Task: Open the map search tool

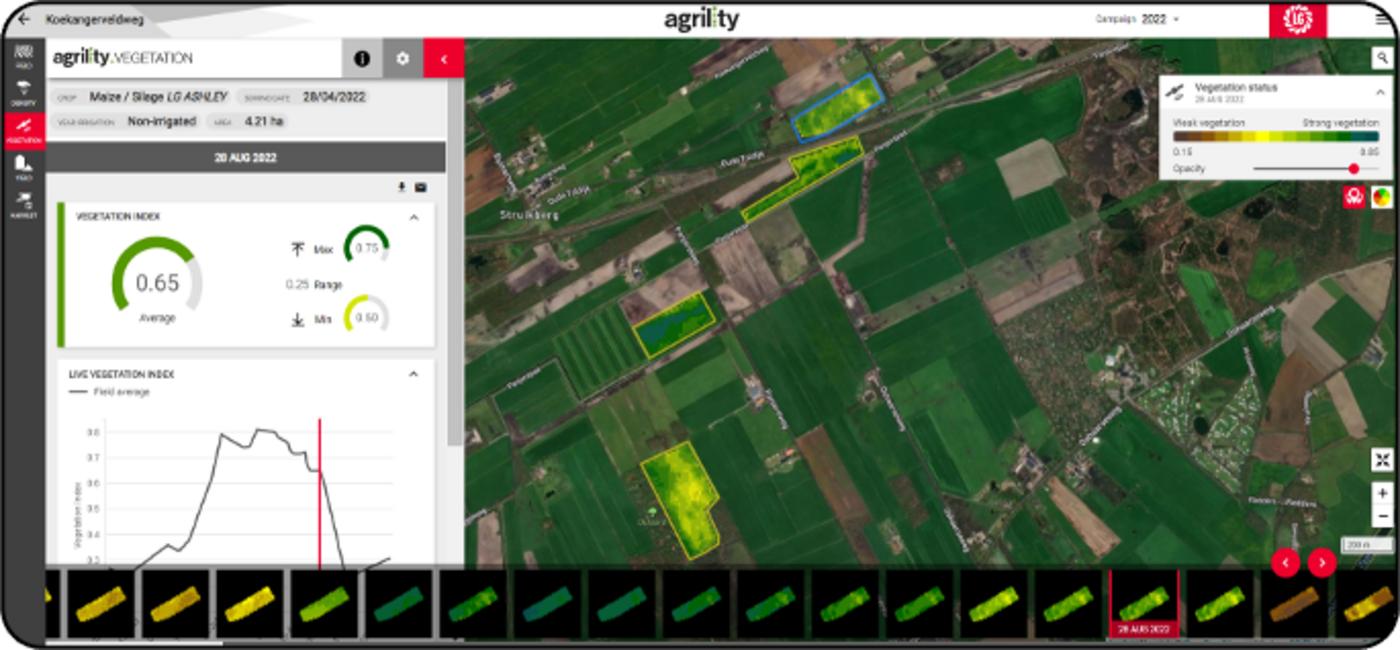Action: click(x=1382, y=57)
